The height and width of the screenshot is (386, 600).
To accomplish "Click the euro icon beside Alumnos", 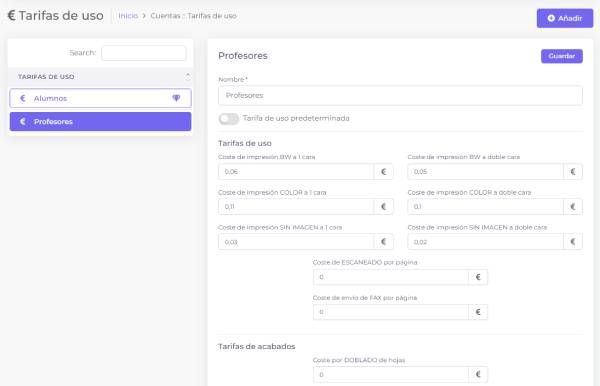I will coord(23,98).
